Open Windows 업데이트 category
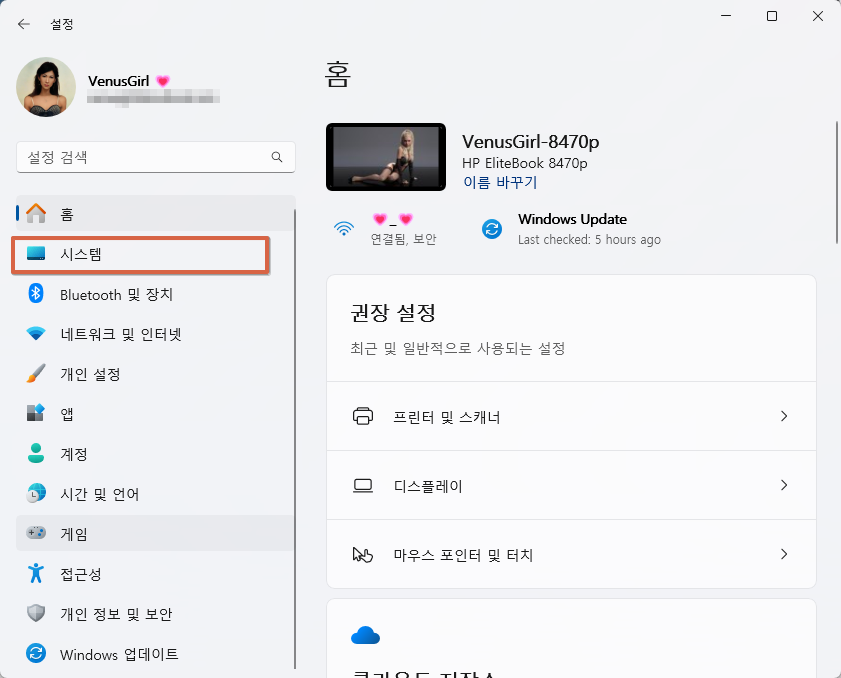Screen dimensions: 841x678 156,654
